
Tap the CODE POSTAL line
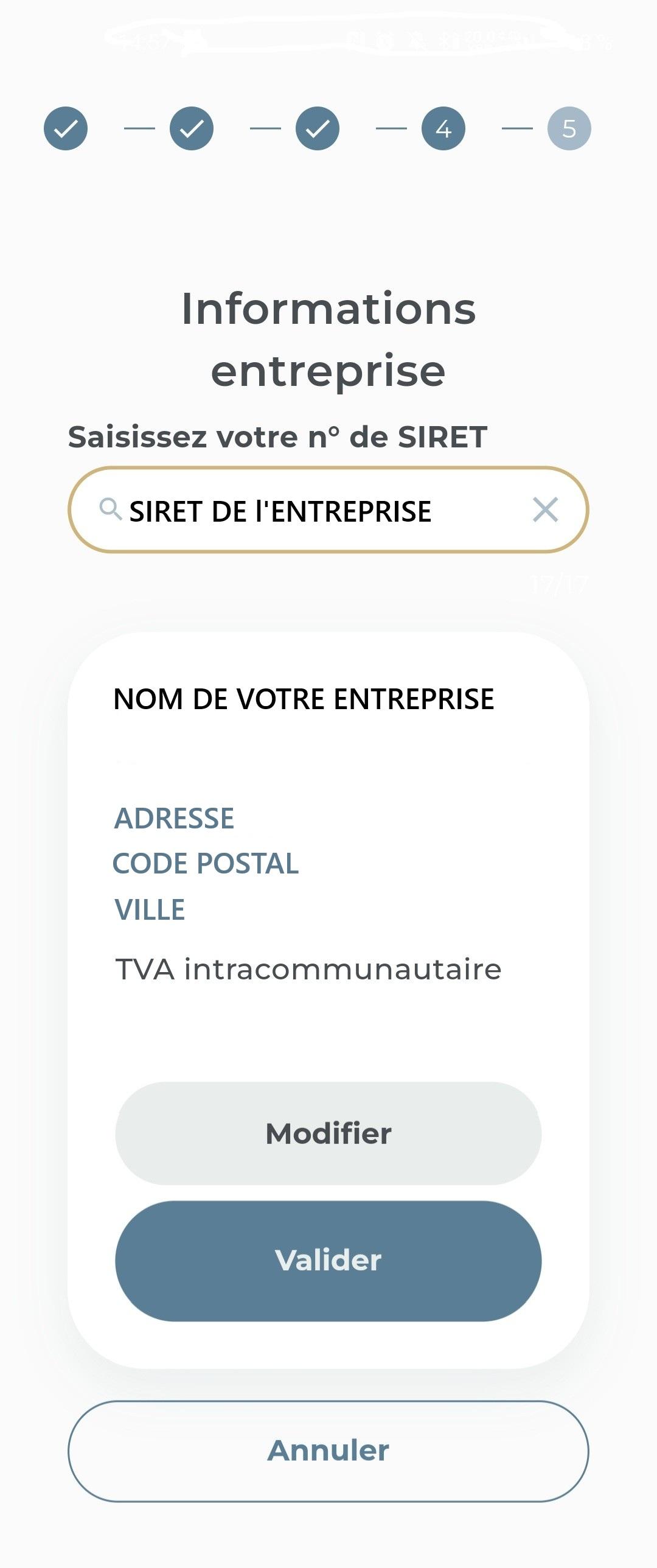tap(206, 864)
